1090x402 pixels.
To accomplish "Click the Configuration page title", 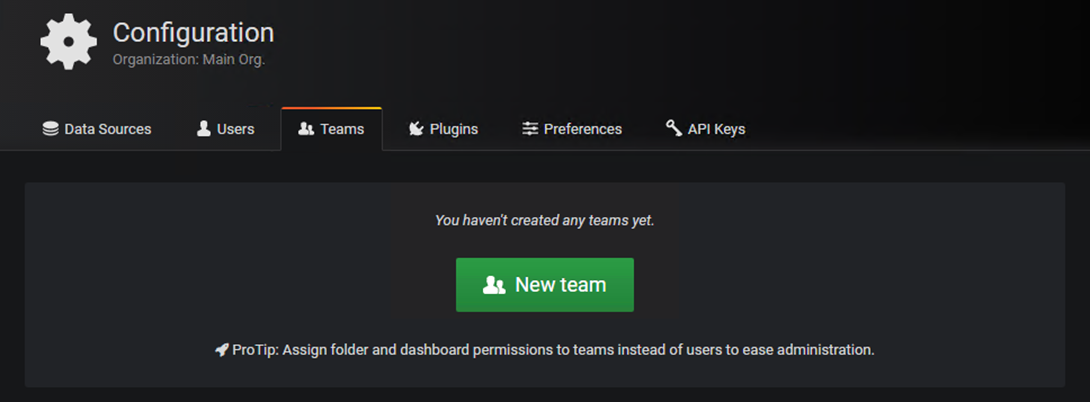I will coord(193,33).
